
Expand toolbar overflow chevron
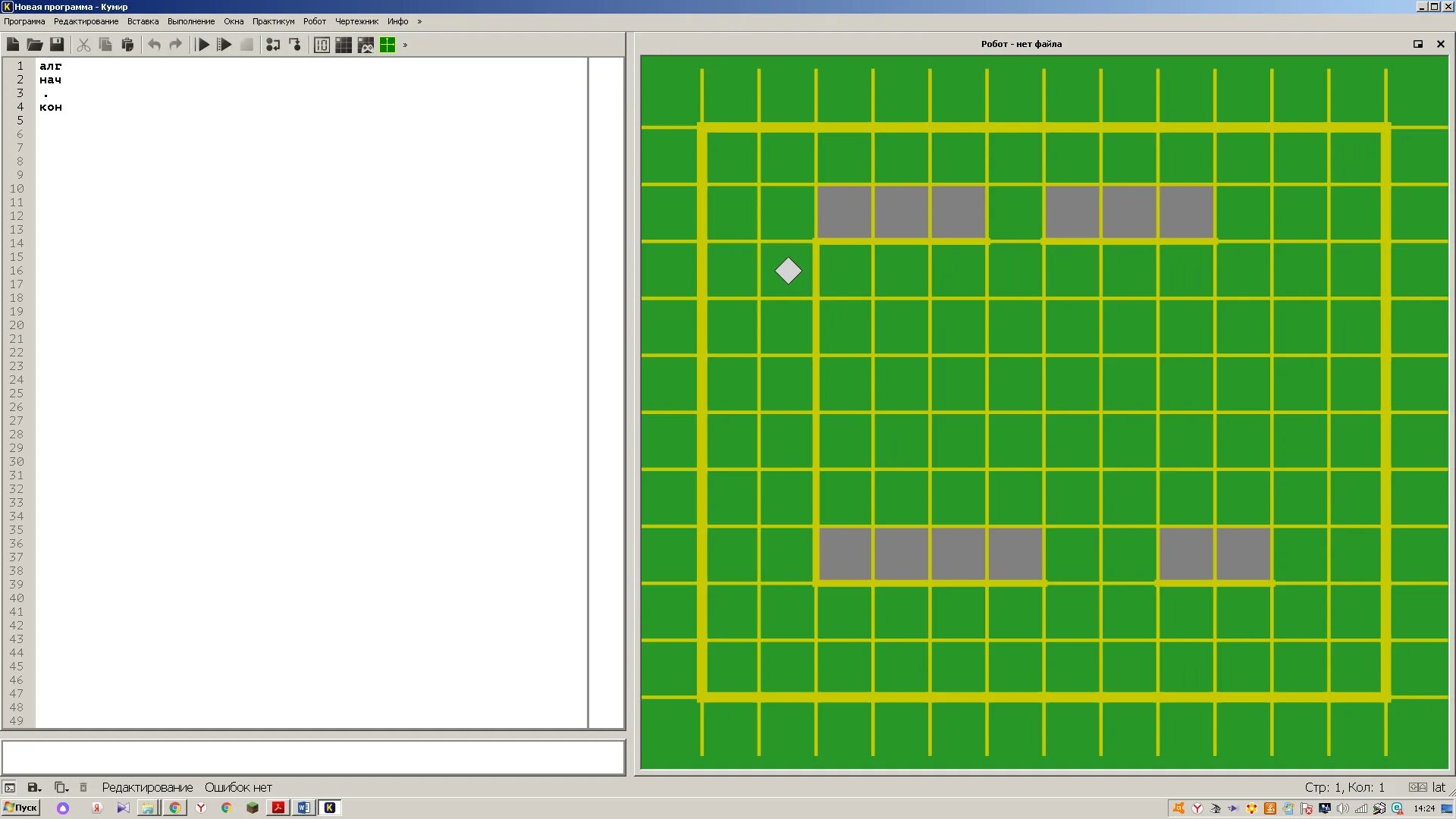[x=406, y=45]
